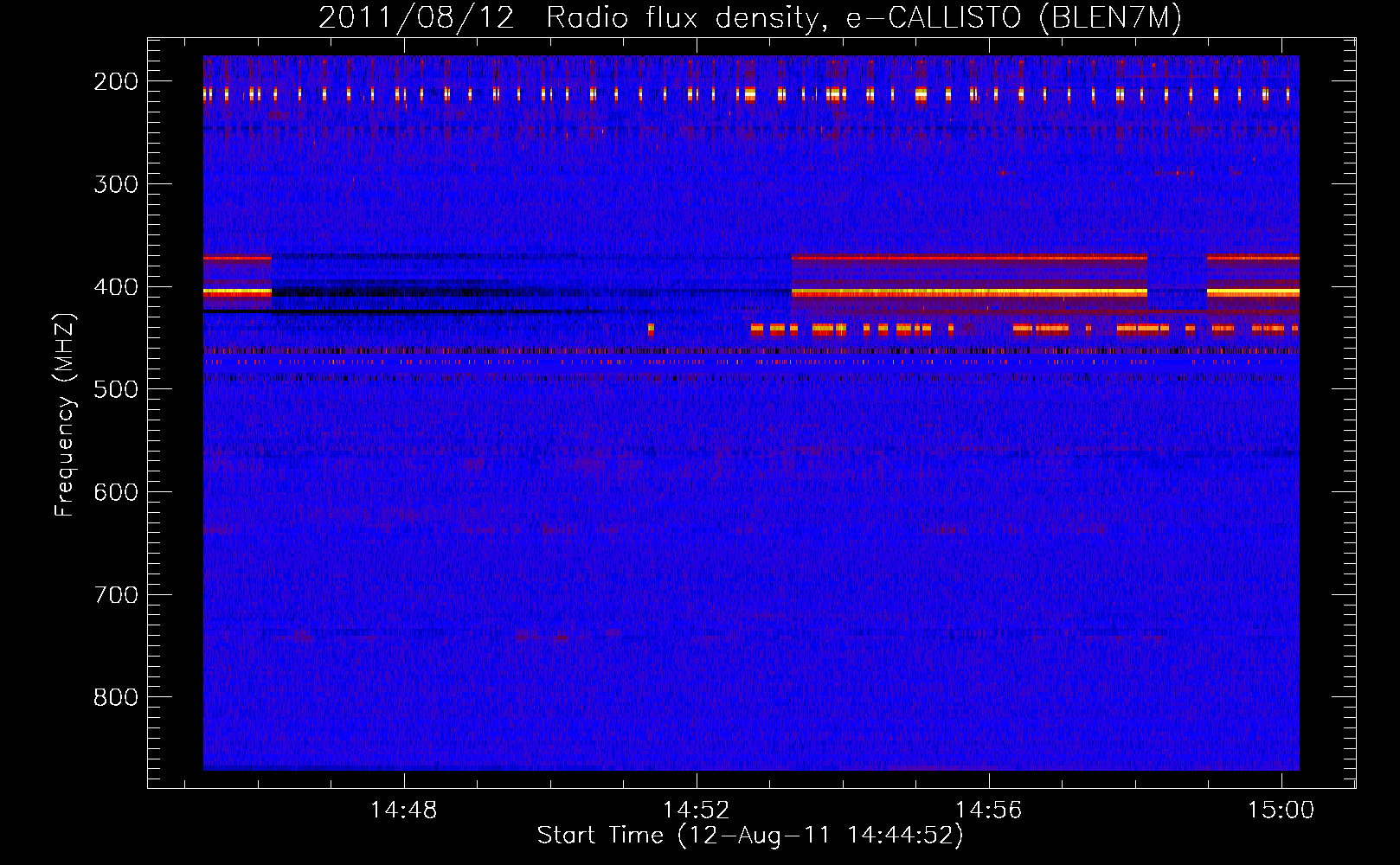Select the frequency label 400
This screenshot has width=1400, height=865.
(x=116, y=287)
